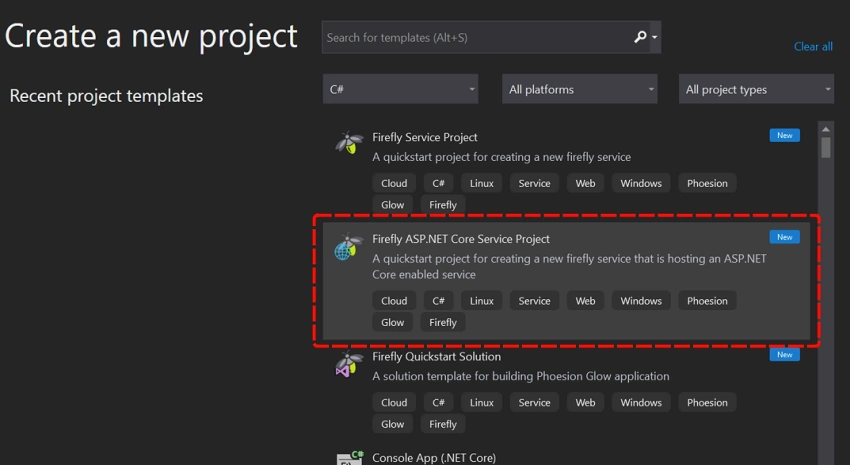Select Console App (.NET Core) template
Image resolution: width=850 pixels, height=465 pixels.
[x=434, y=458]
